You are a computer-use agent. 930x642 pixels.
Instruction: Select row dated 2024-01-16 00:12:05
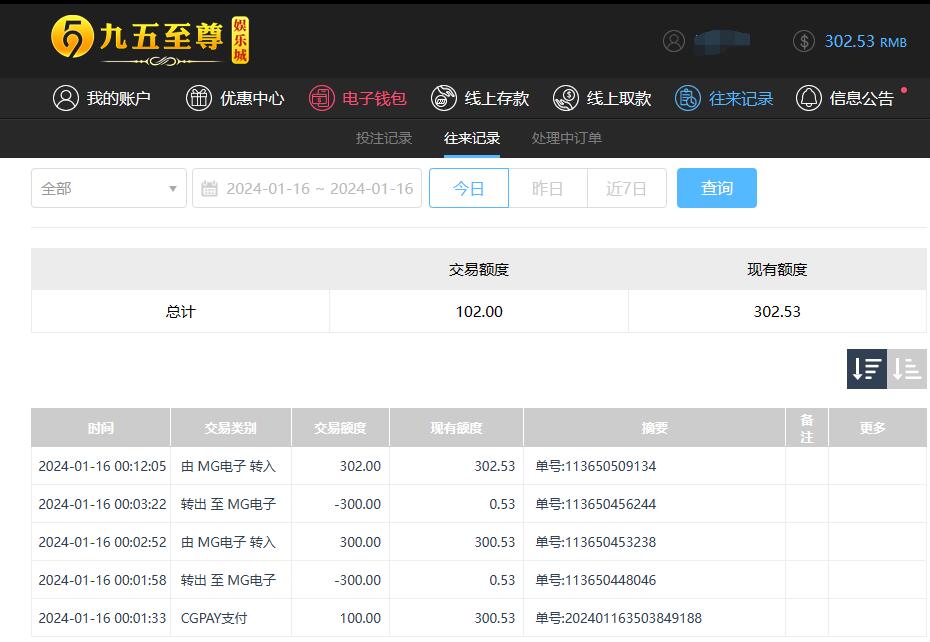[479, 466]
